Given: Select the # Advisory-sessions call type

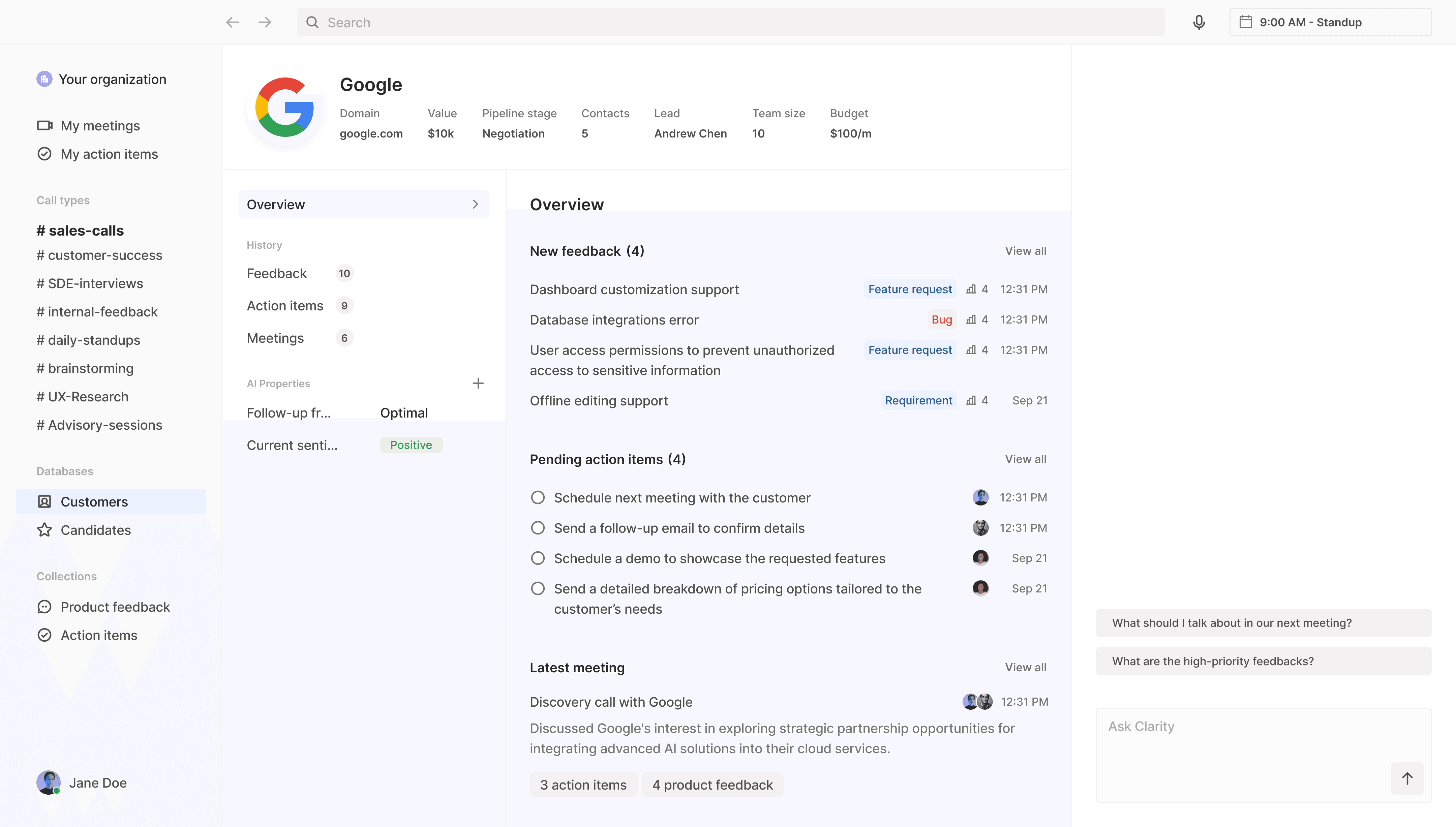Looking at the screenshot, I should click(99, 425).
